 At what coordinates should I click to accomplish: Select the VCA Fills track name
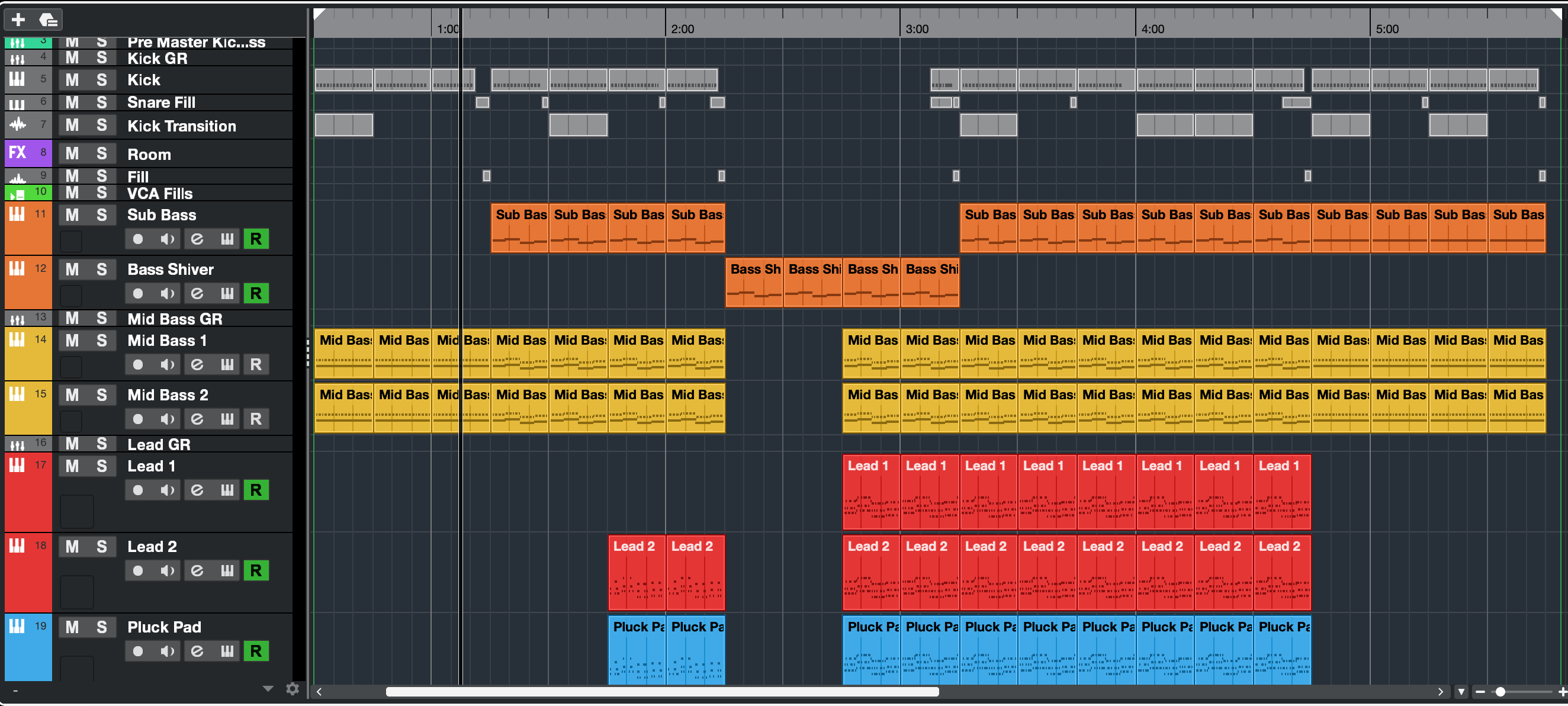pyautogui.click(x=159, y=194)
